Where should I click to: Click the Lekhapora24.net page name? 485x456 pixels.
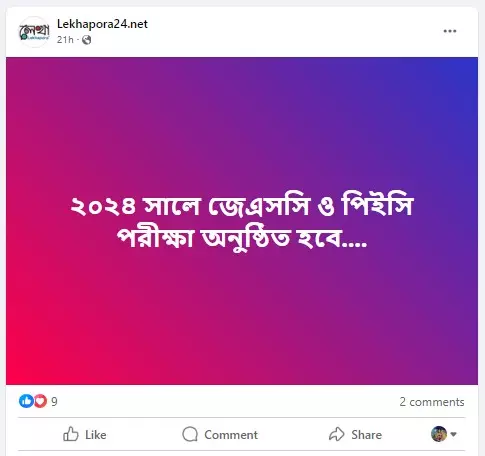click(102, 24)
